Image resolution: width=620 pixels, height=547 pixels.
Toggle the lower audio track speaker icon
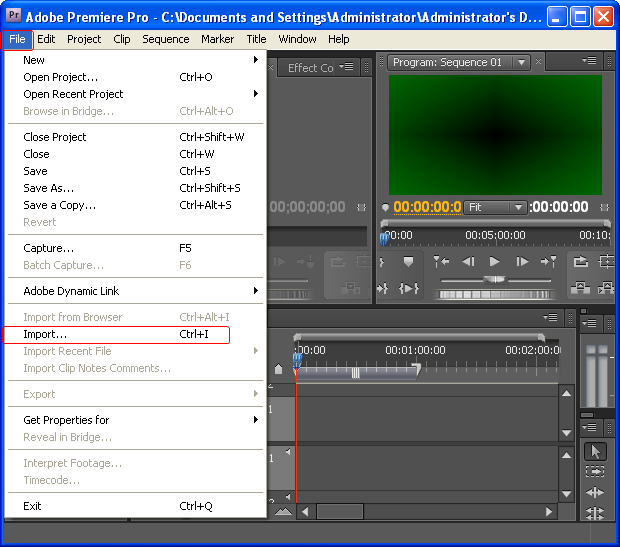coord(288,496)
